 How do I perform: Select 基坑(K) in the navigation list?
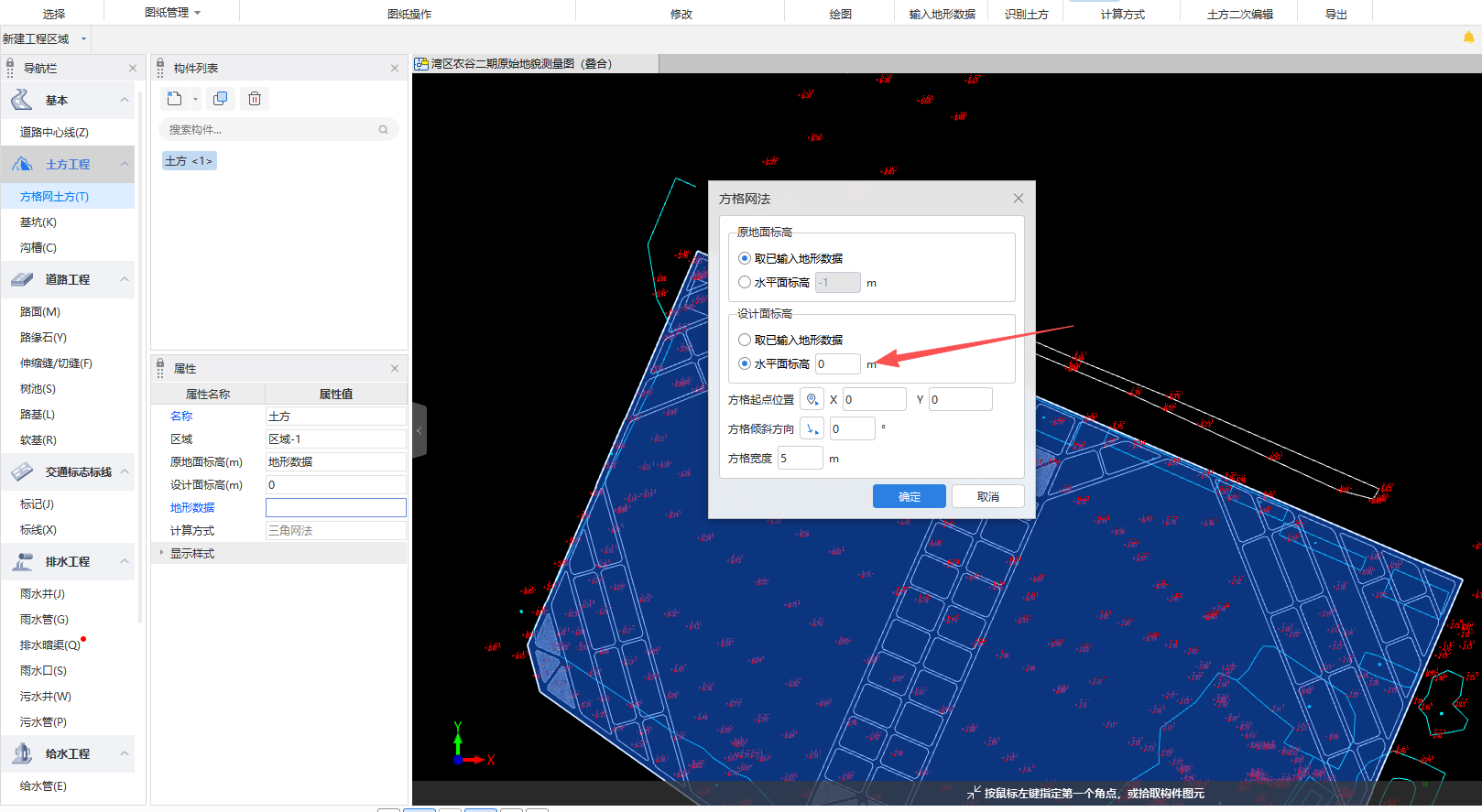38,222
